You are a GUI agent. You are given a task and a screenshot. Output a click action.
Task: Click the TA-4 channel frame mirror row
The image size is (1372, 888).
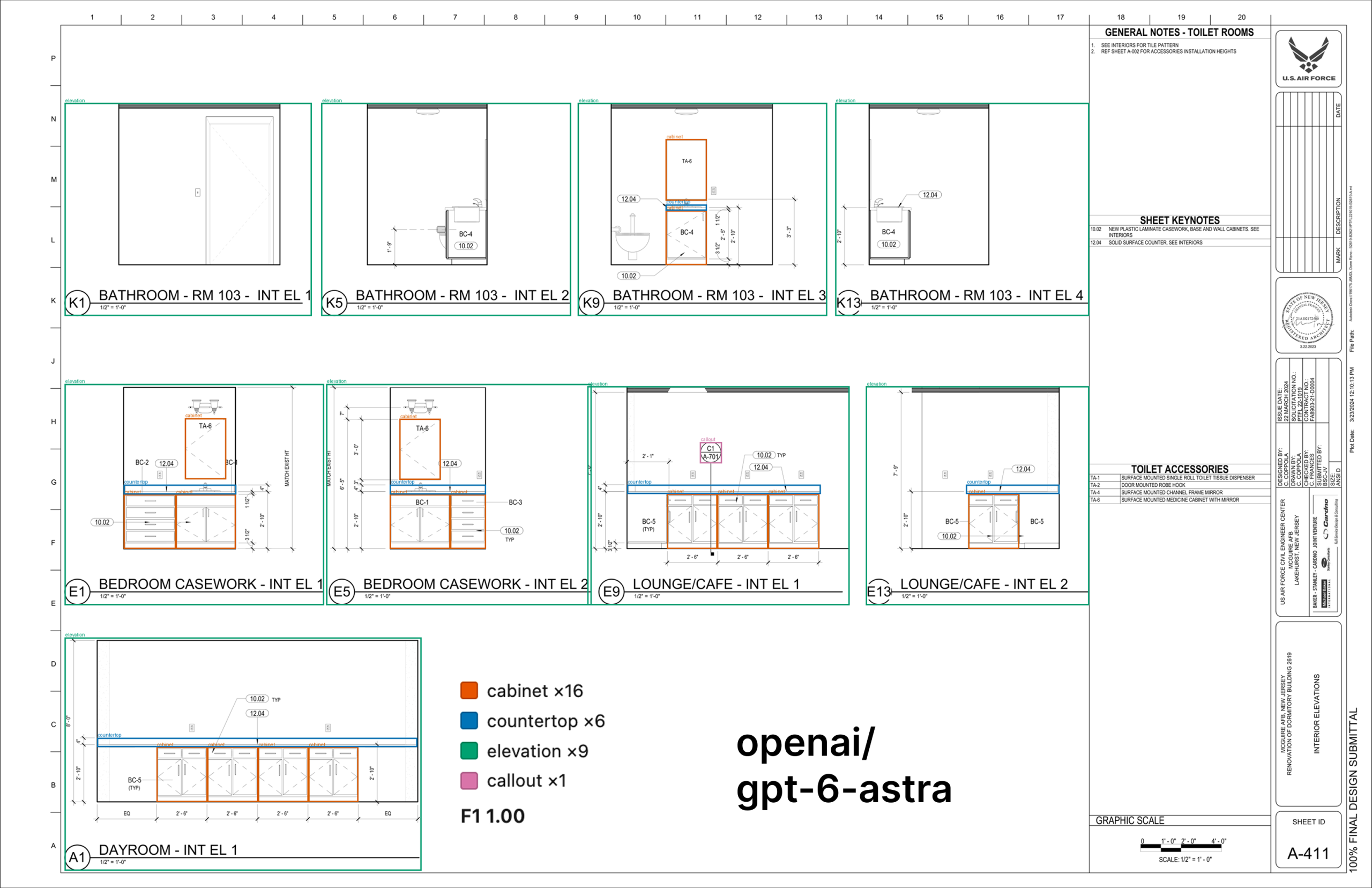(1180, 493)
